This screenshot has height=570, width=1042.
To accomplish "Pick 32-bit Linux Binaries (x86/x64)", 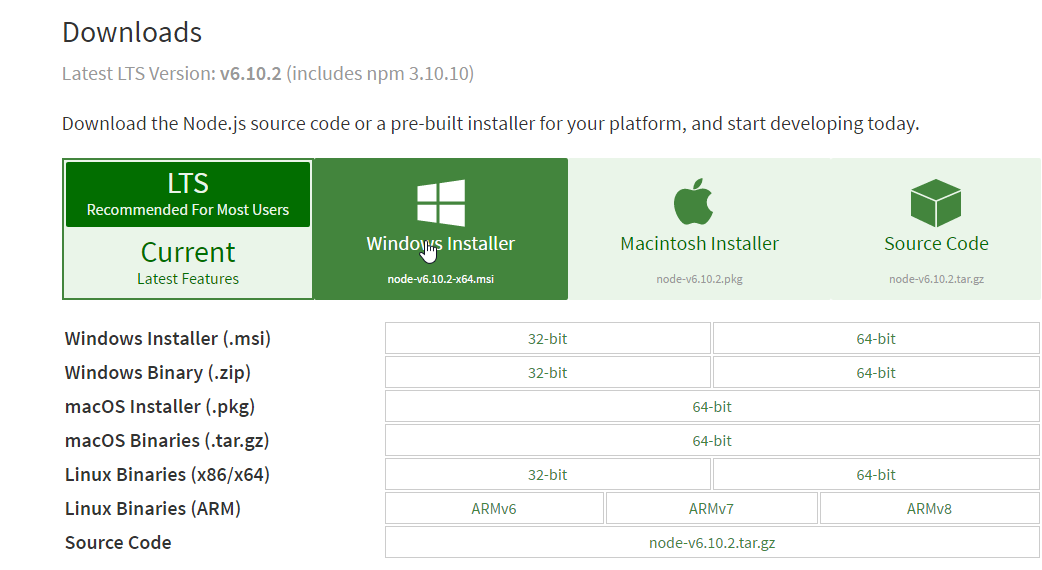I will pyautogui.click(x=548, y=474).
